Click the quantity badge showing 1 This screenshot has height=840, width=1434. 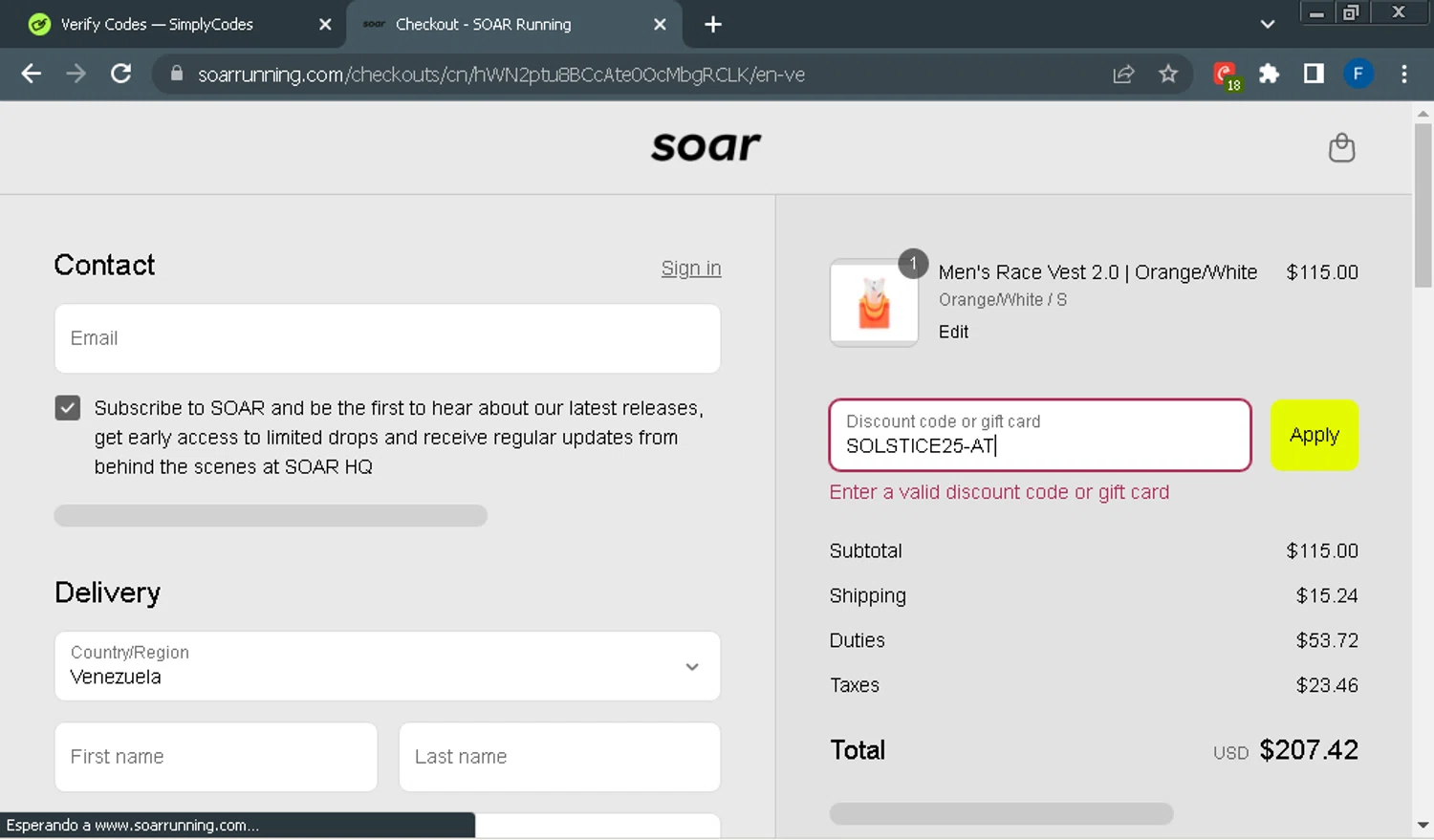click(x=913, y=263)
